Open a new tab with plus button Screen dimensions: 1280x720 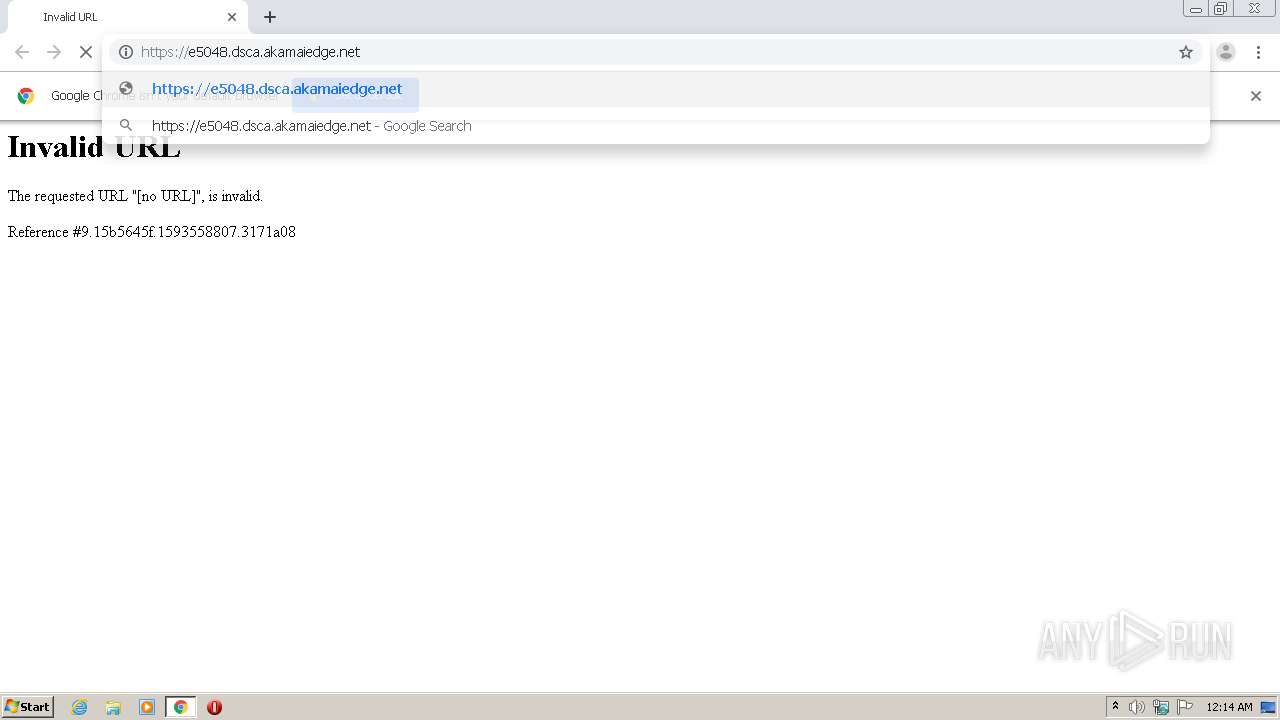[x=270, y=17]
